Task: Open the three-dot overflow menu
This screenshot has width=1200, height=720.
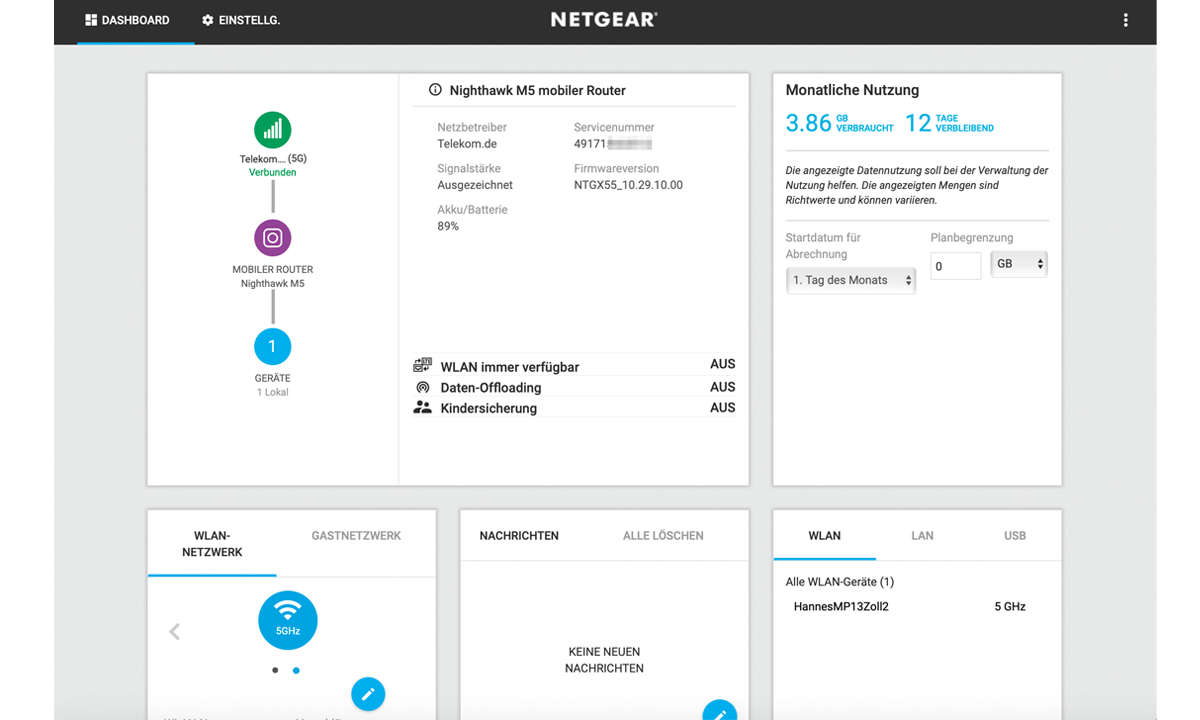Action: (x=1126, y=20)
